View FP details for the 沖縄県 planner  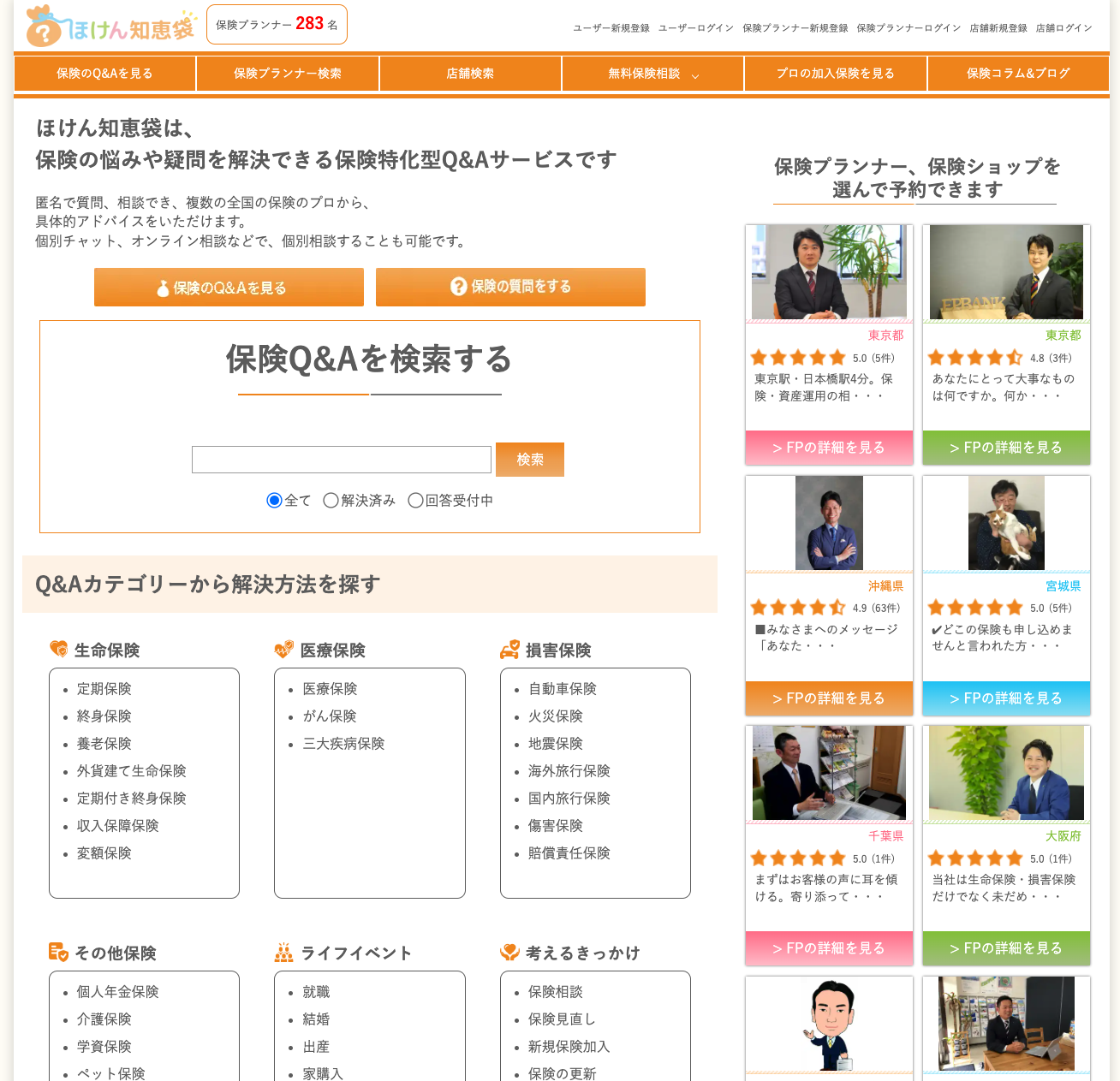click(829, 698)
